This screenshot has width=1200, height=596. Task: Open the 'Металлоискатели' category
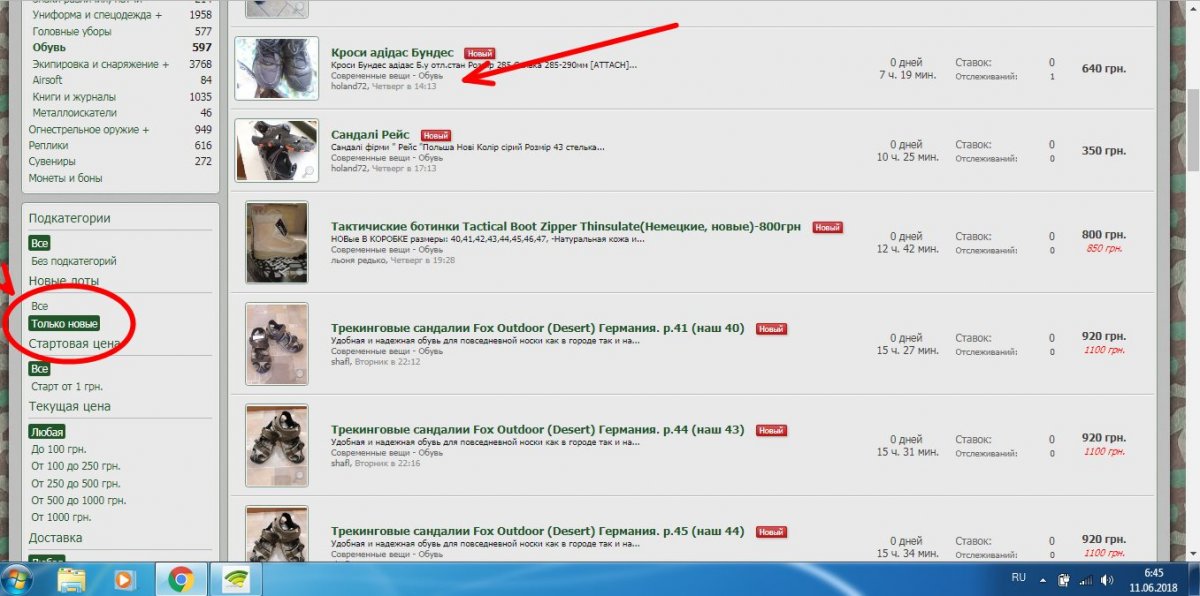point(73,113)
